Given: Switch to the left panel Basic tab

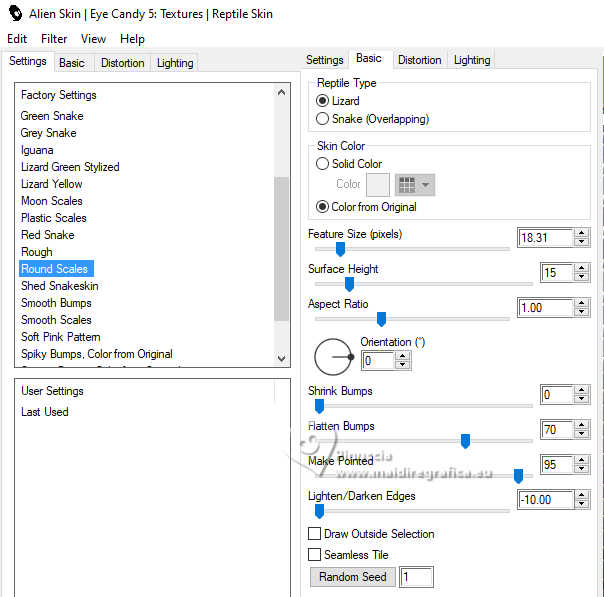Looking at the screenshot, I should point(72,63).
